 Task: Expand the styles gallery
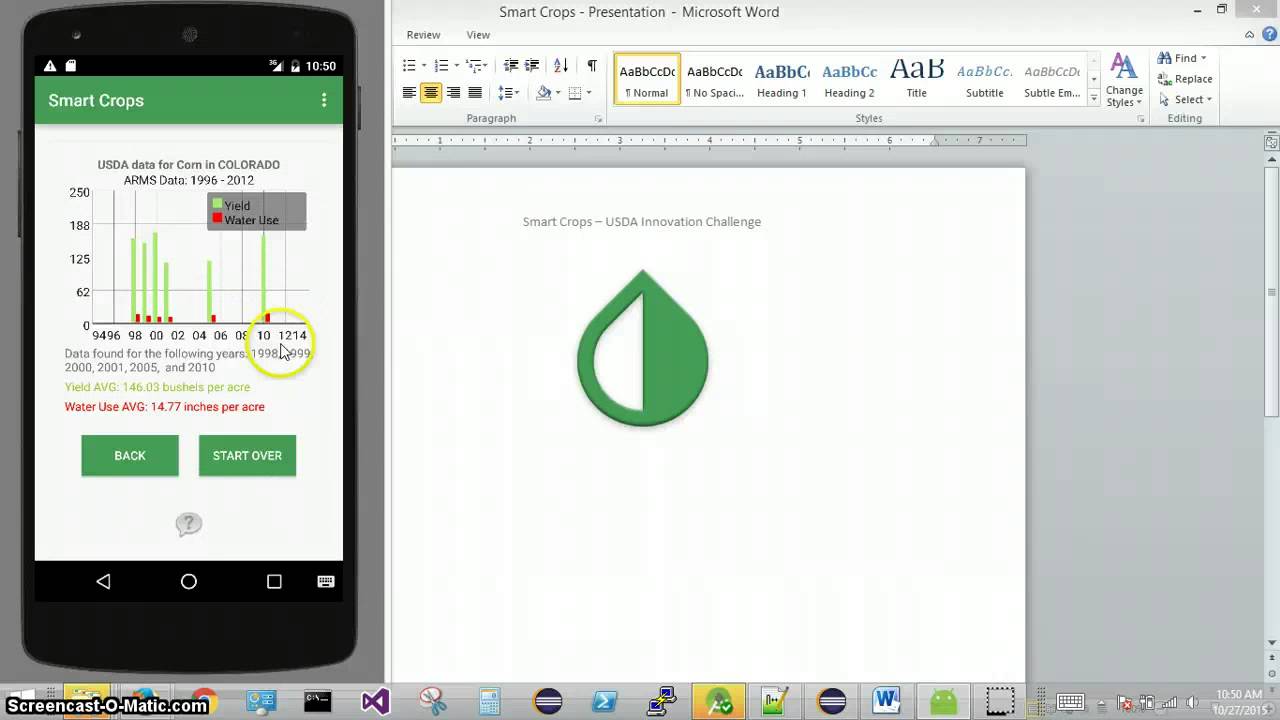(1093, 96)
